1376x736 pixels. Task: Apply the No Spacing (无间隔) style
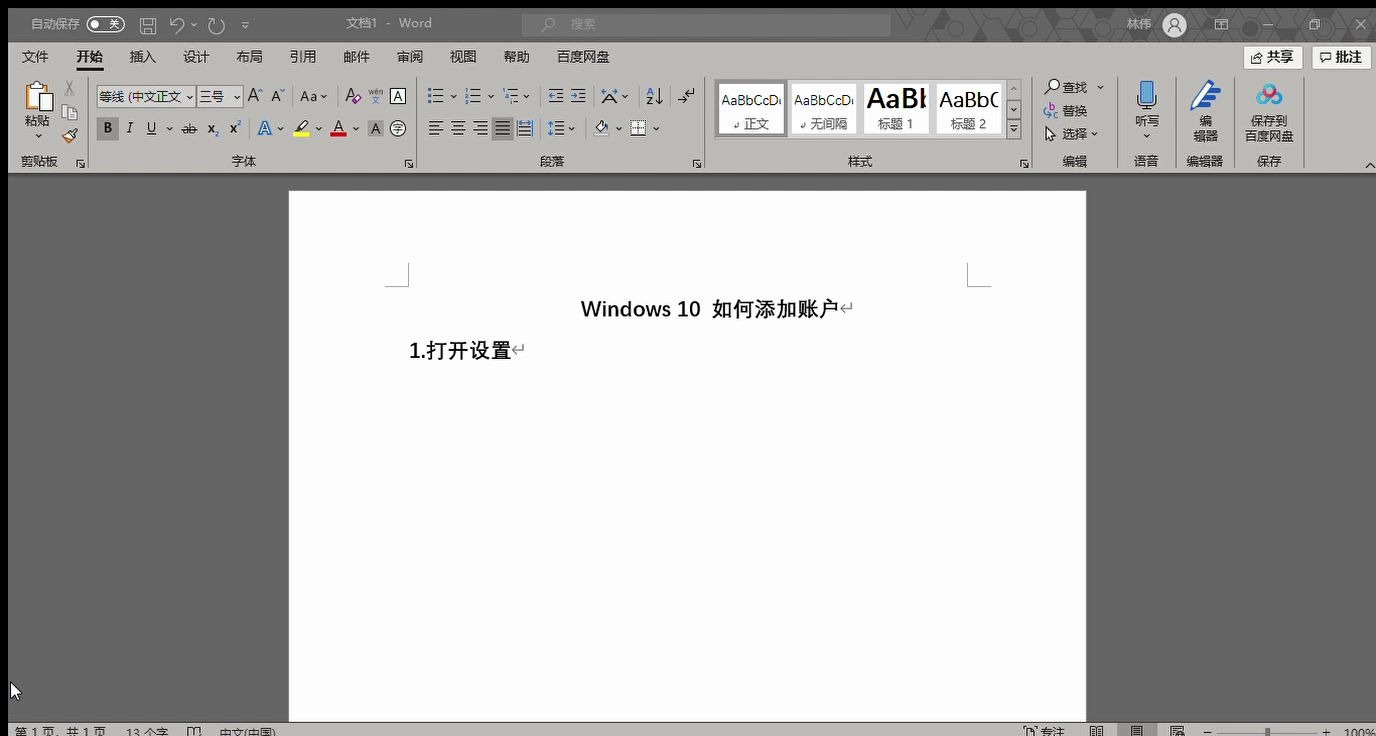click(x=823, y=108)
